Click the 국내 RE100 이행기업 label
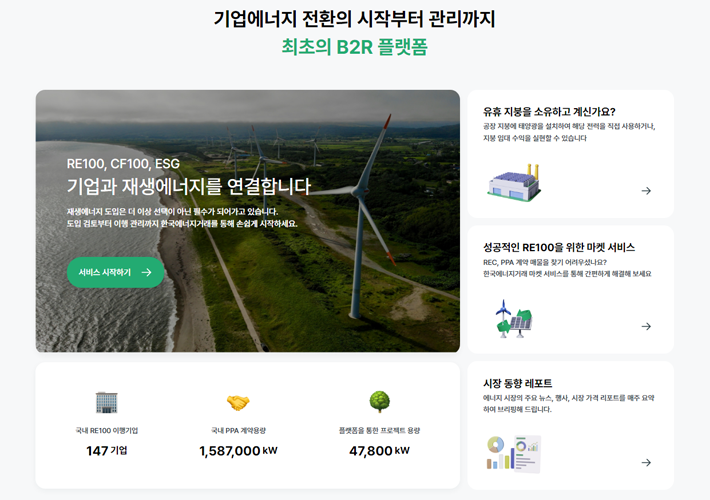 (x=106, y=430)
